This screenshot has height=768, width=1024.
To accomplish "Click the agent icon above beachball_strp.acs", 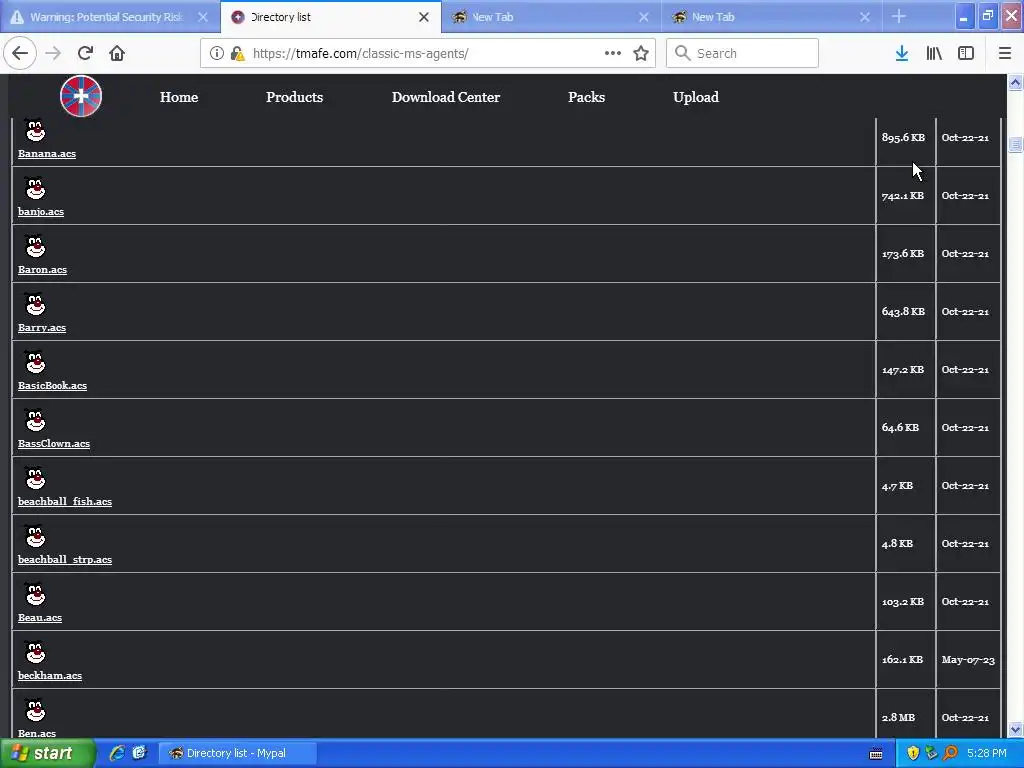I will click(x=35, y=536).
